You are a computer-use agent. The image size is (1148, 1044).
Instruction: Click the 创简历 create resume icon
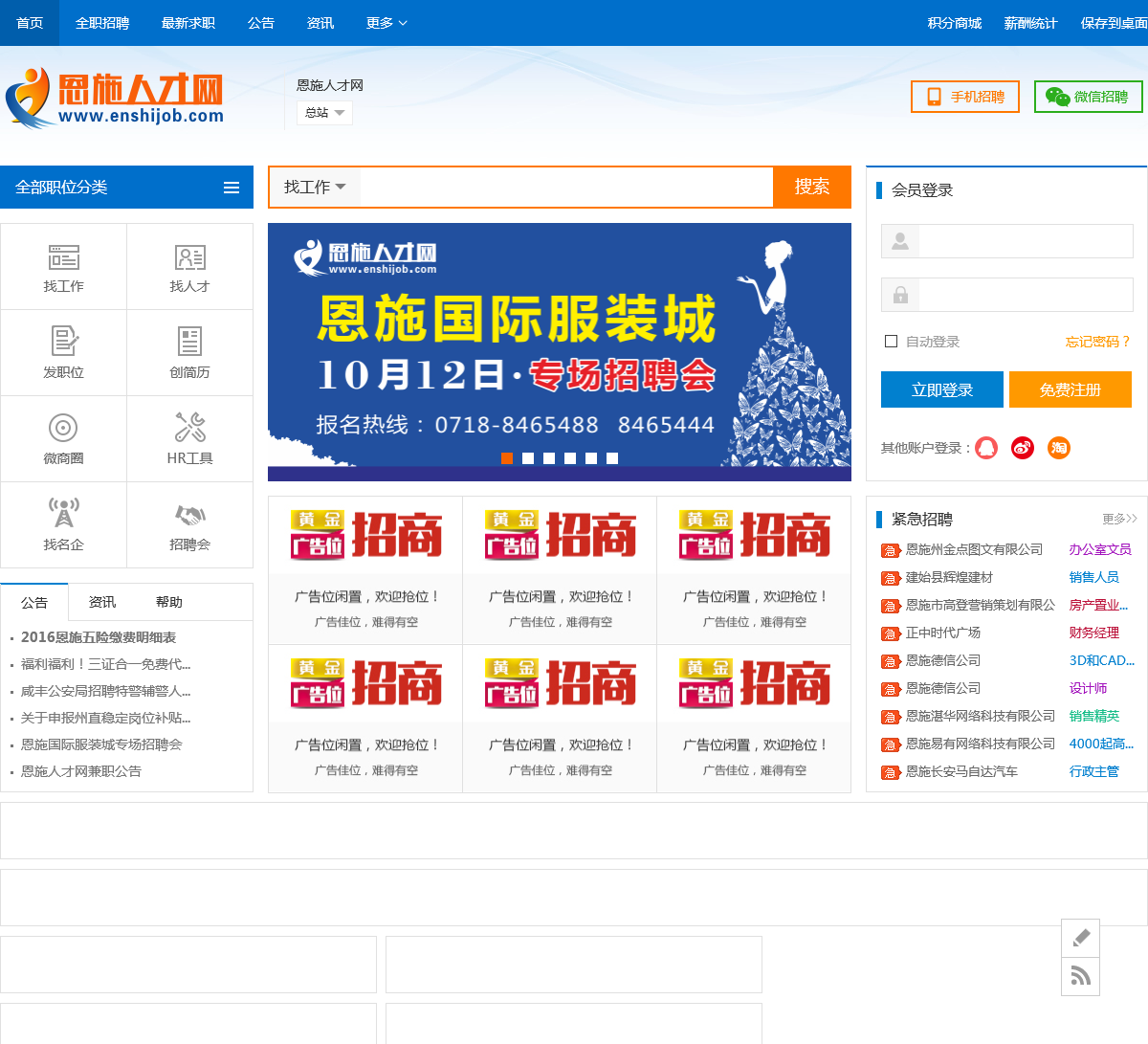[189, 342]
